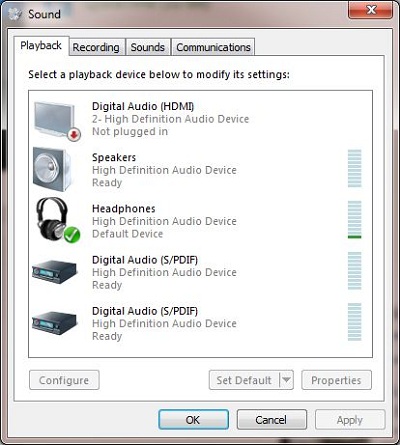The width and height of the screenshot is (400, 445).
Task: Select the second Digital Audio (S/PDIF) receiver icon
Action: tap(55, 322)
